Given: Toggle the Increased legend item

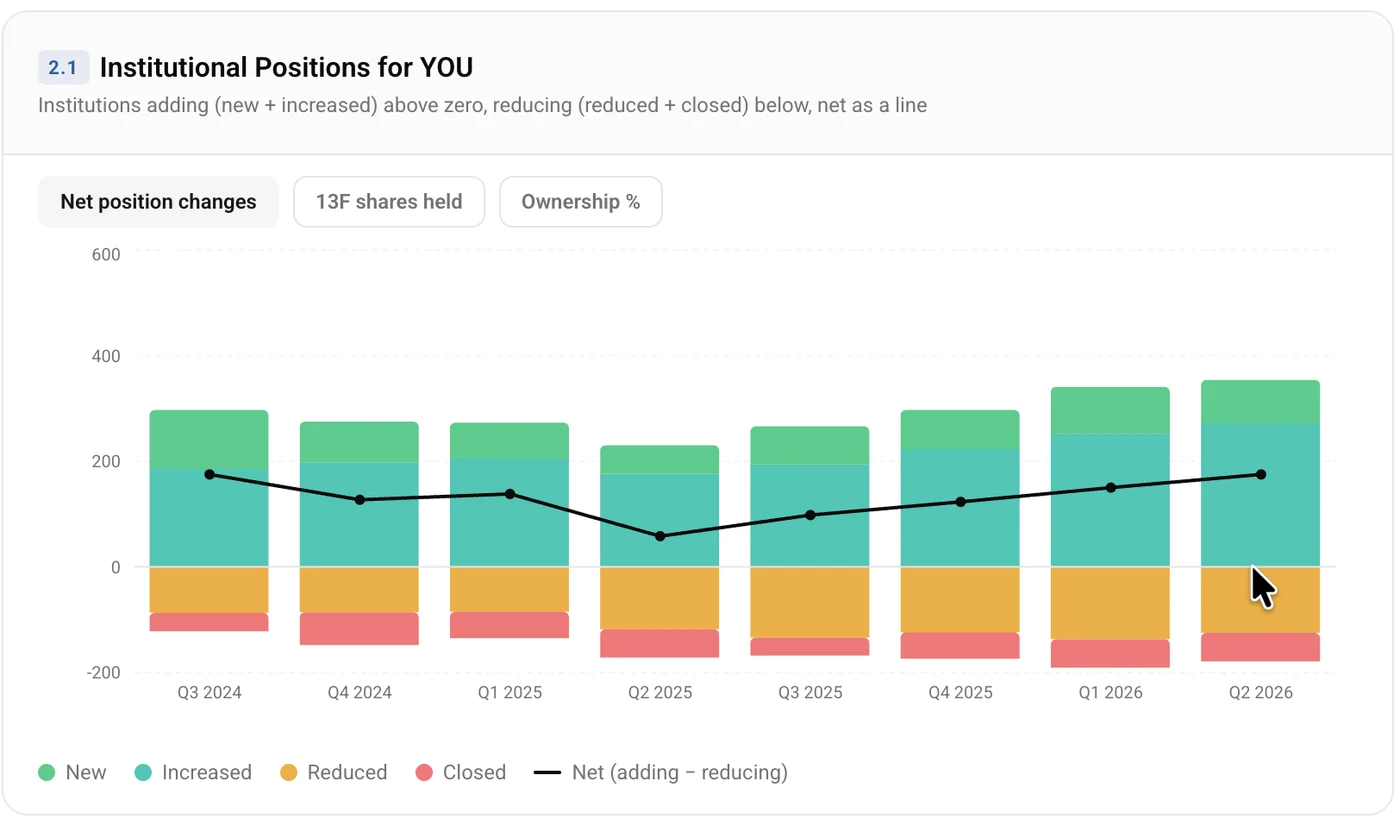Looking at the screenshot, I should 193,772.
